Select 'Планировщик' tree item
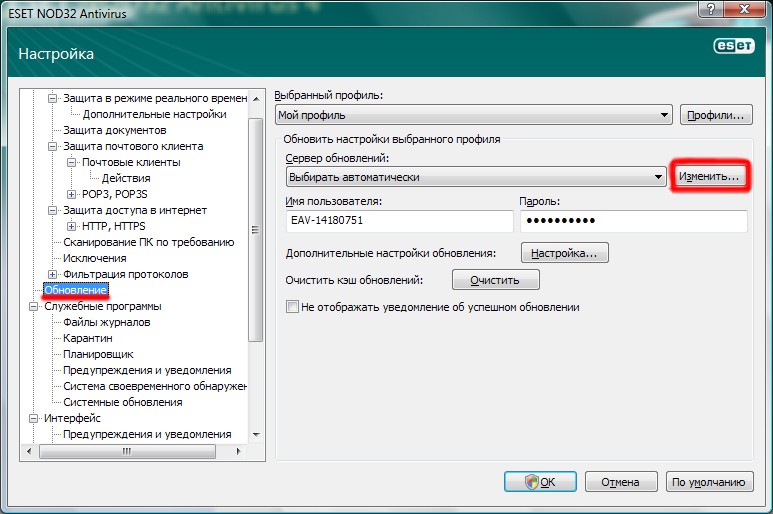773x514 pixels. coord(98,354)
